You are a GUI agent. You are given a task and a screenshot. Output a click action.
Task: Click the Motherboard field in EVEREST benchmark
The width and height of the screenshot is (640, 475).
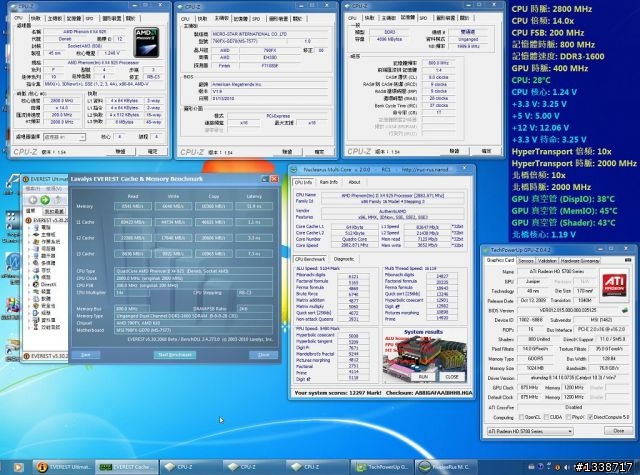pyautogui.click(x=193, y=330)
